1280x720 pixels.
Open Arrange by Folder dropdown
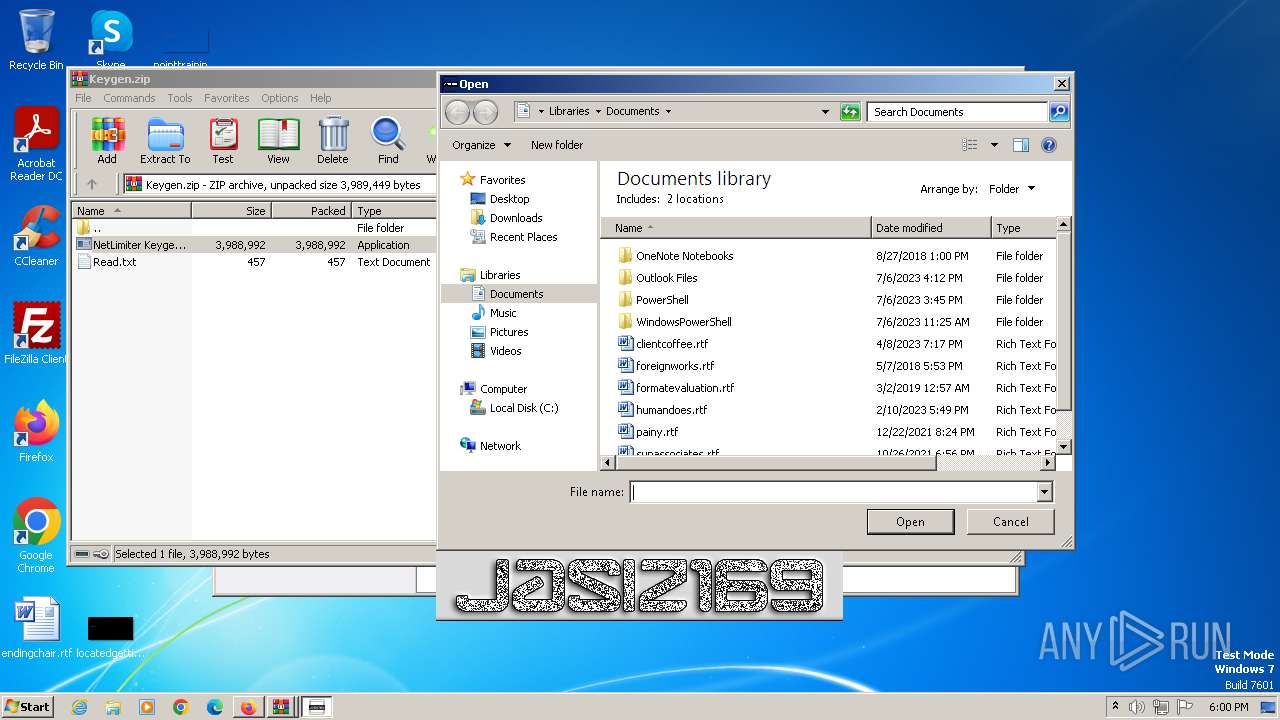tap(1012, 189)
